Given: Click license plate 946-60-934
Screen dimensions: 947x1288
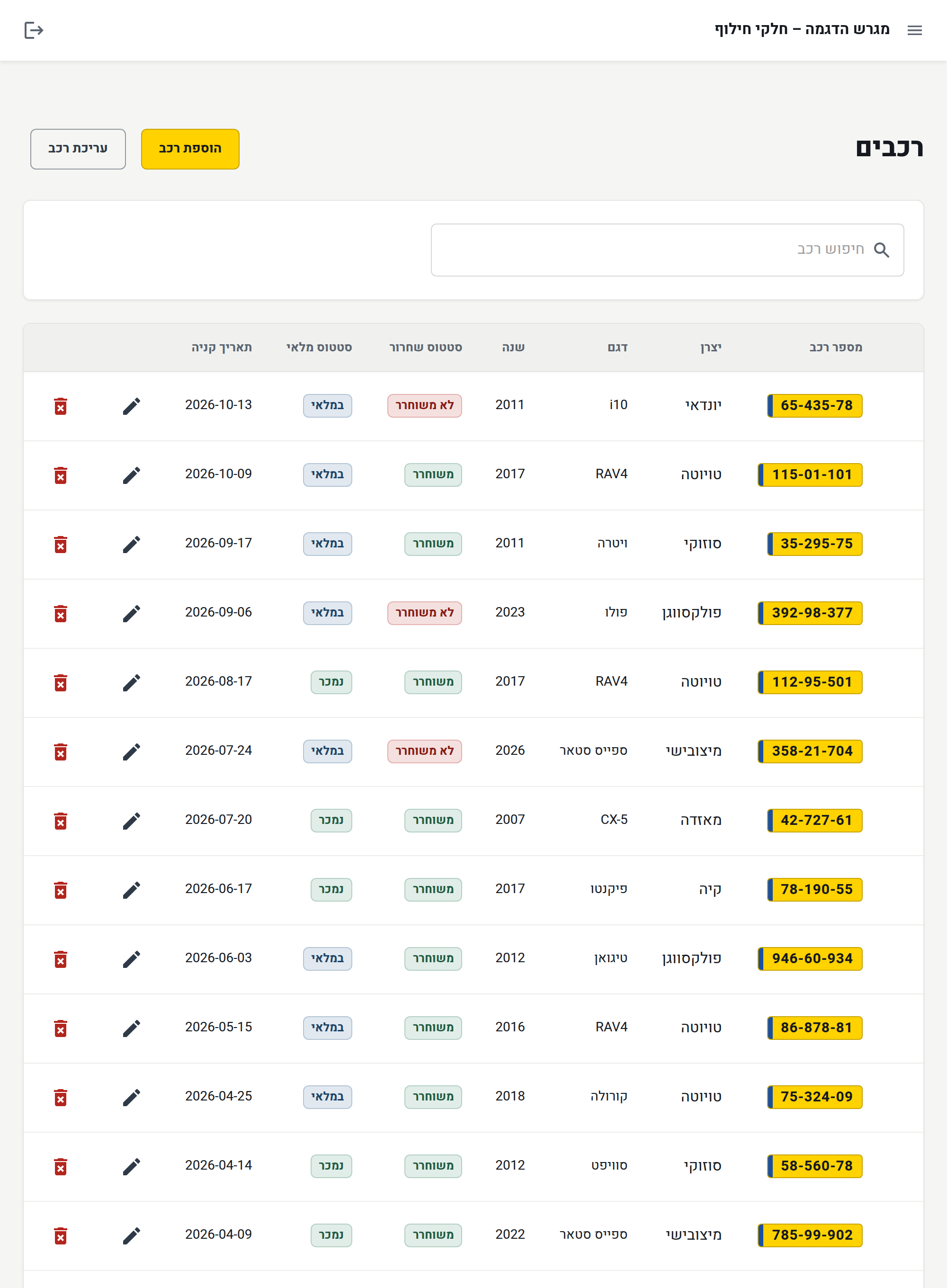Looking at the screenshot, I should (x=810, y=959).
